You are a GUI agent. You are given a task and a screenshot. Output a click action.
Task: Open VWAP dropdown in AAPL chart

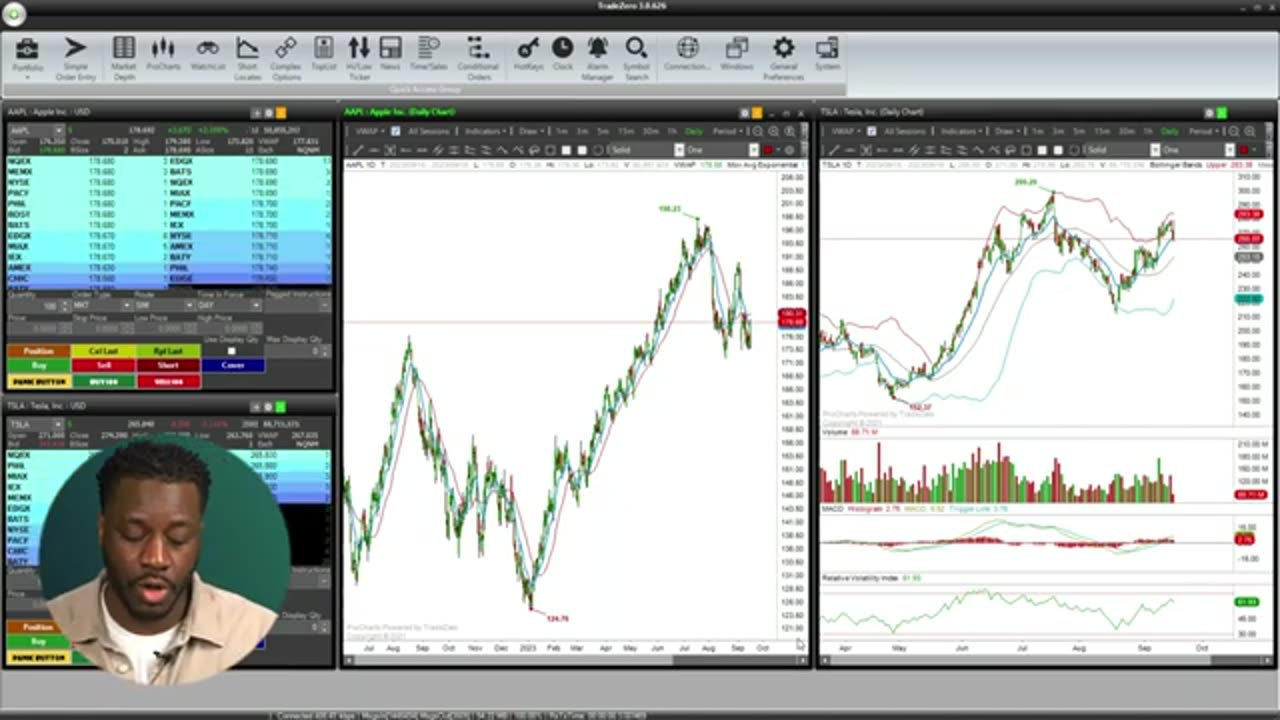pyautogui.click(x=370, y=131)
